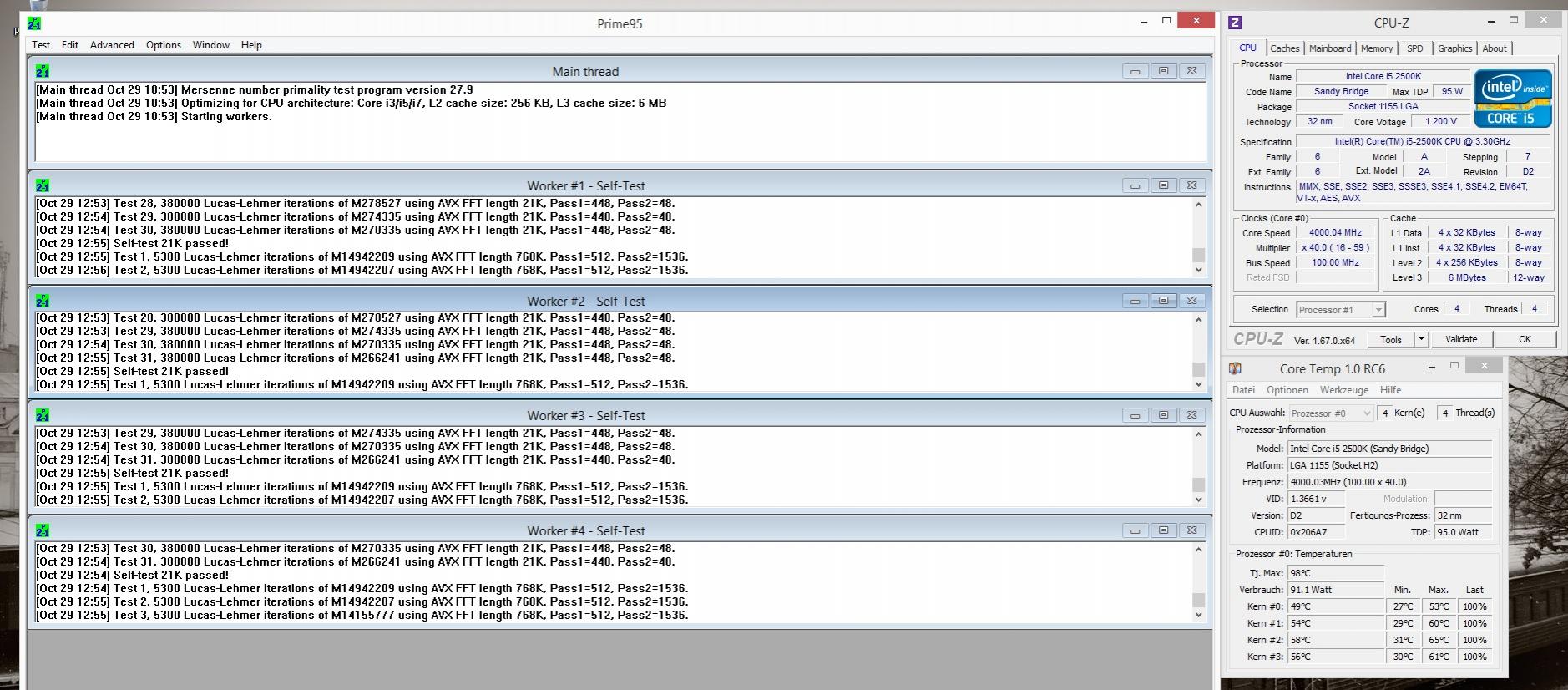The height and width of the screenshot is (690, 1568).
Task: Open the Edit menu in Prime95
Action: (x=70, y=45)
